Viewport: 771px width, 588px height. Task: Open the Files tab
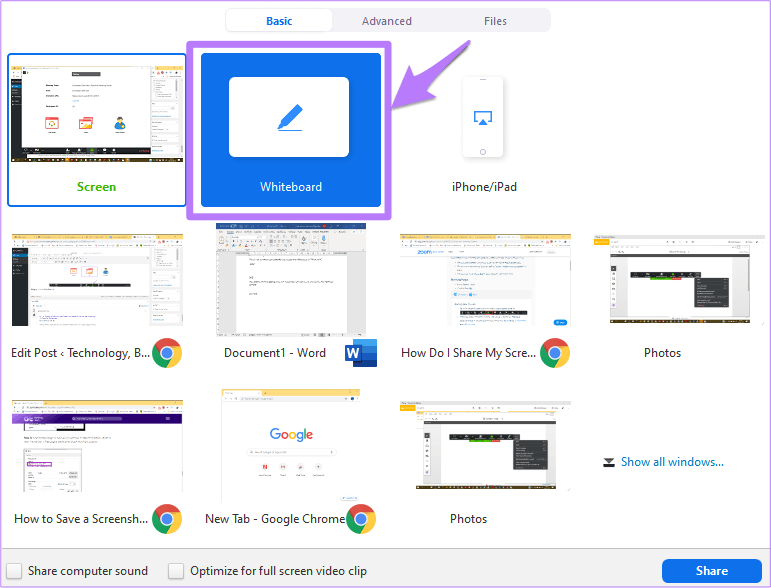coord(495,21)
